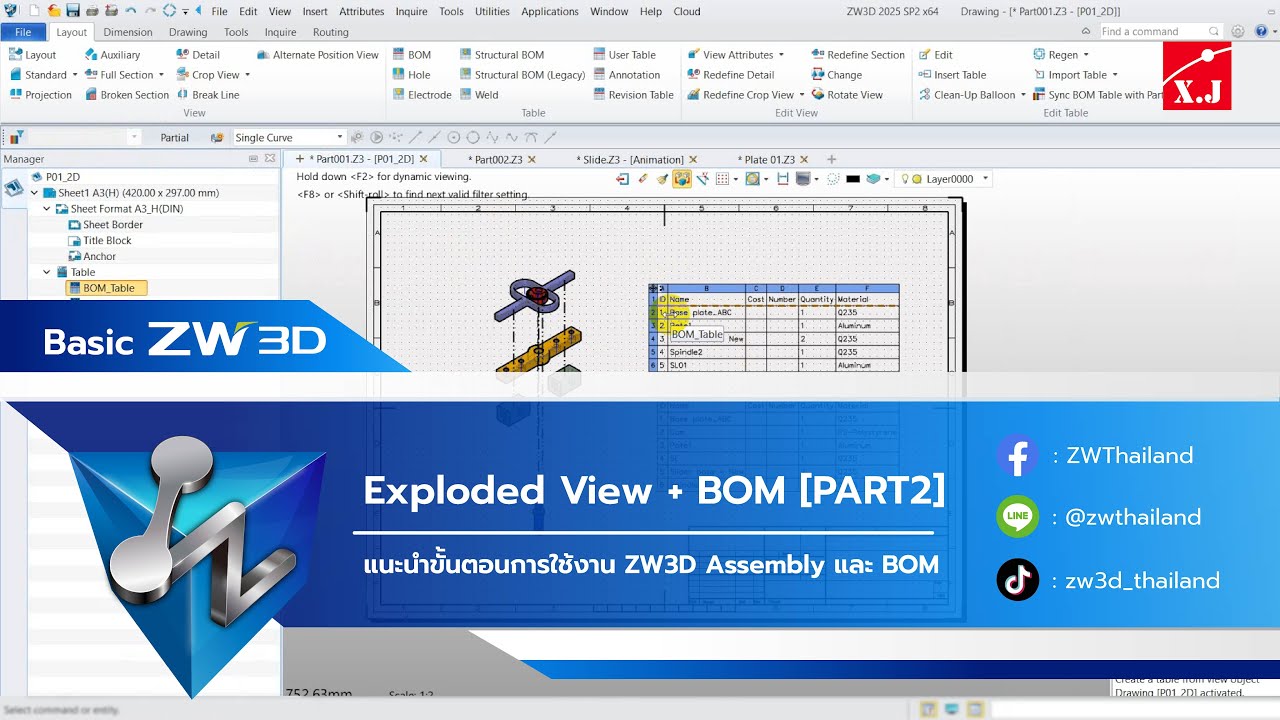Switch to the Dimension ribbon tab

[128, 32]
